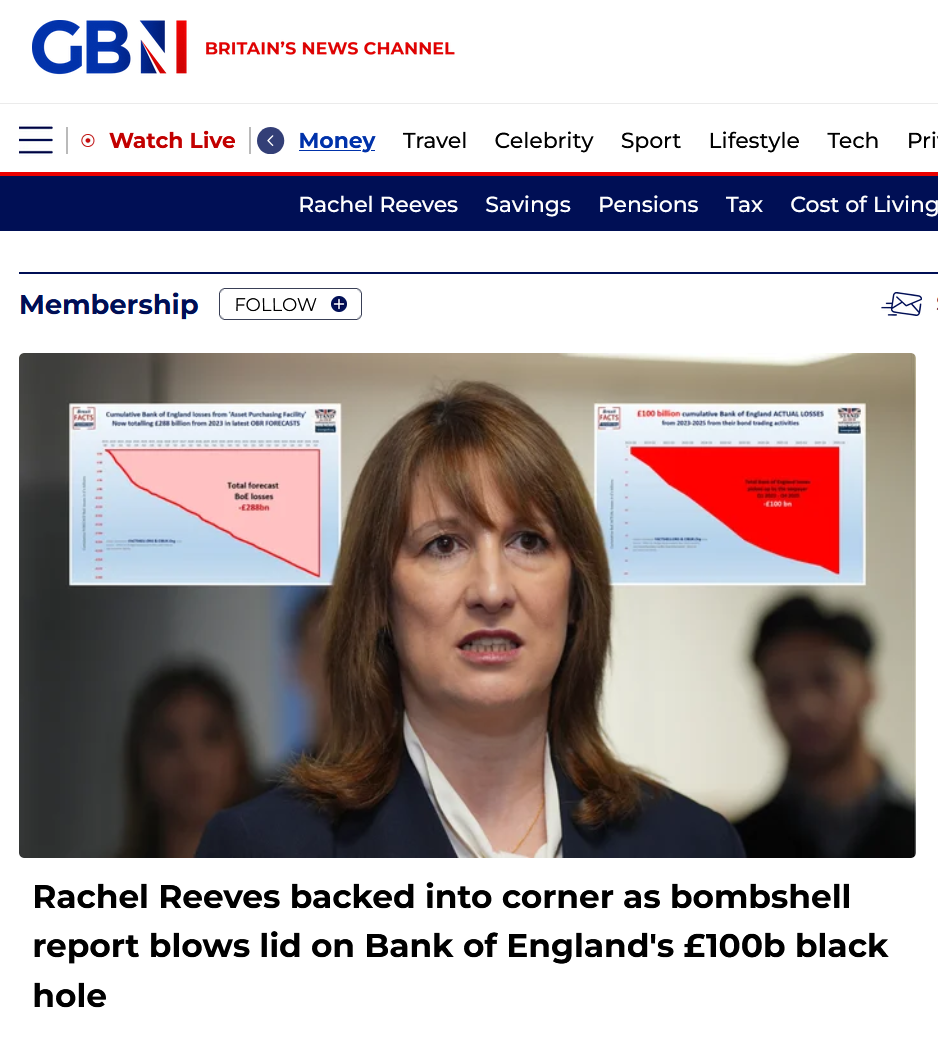Open the Cost of Living subcategory
Screen dimensions: 938x1050
864,204
